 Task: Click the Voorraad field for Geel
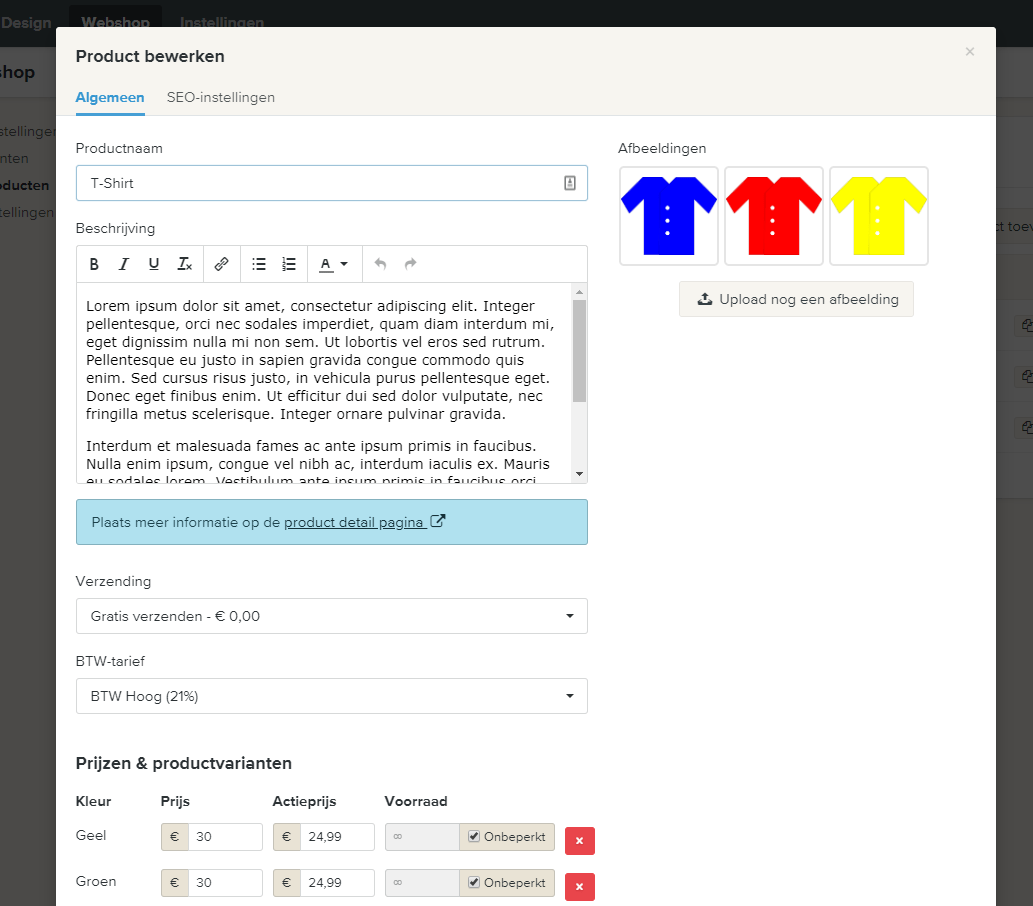(x=422, y=837)
